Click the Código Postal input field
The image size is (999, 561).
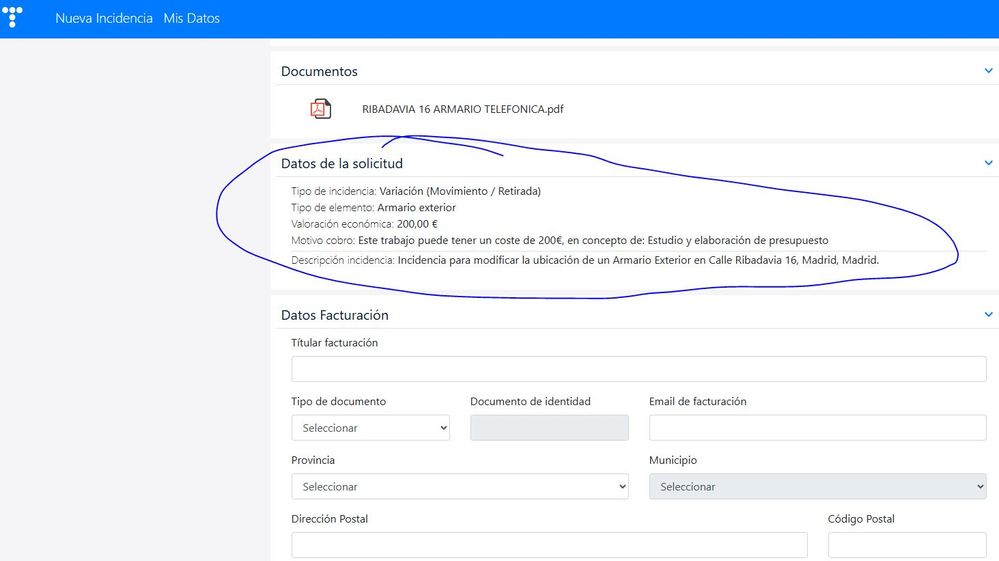pos(906,545)
